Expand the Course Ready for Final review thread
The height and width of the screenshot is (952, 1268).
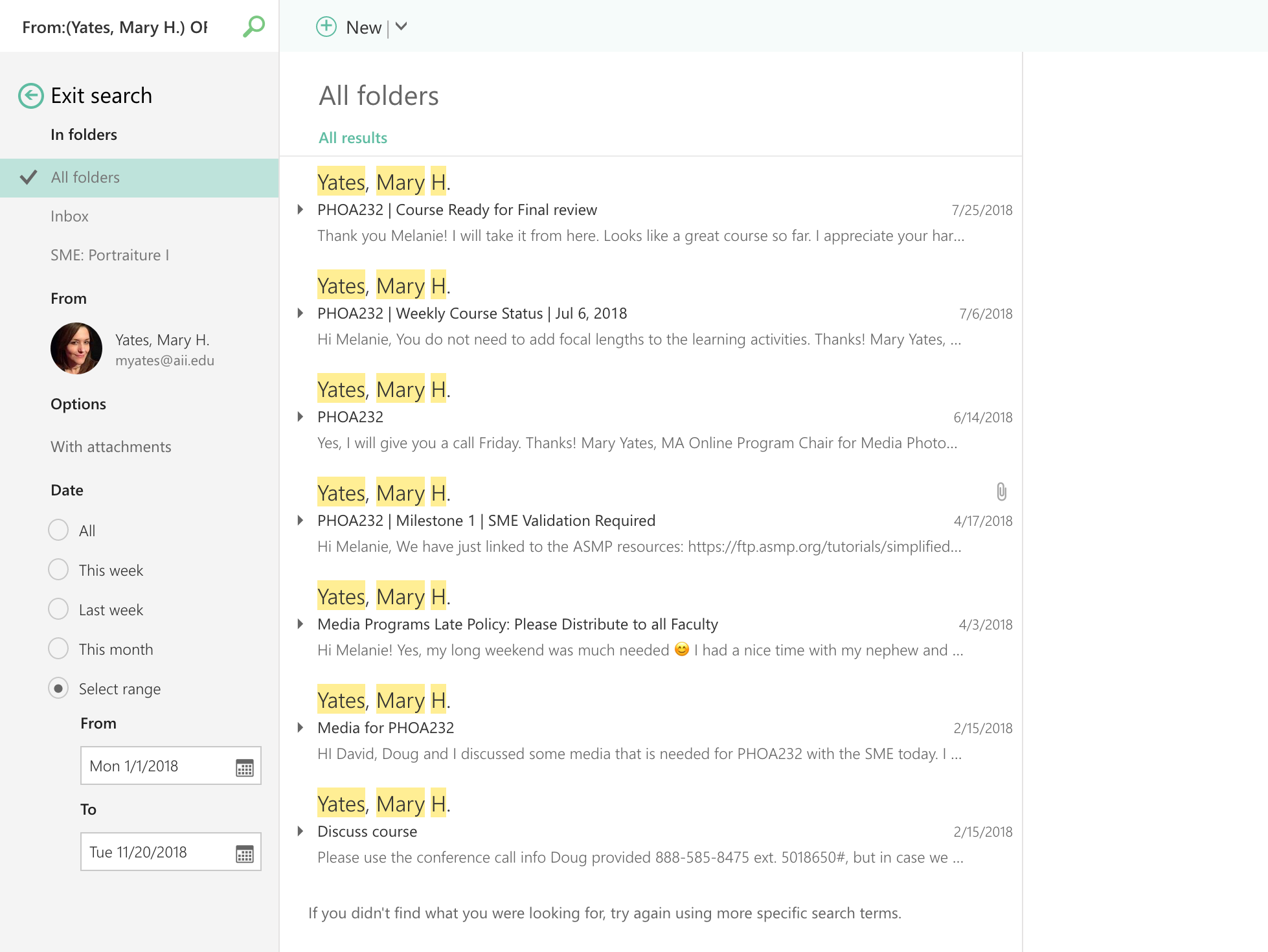click(300, 209)
